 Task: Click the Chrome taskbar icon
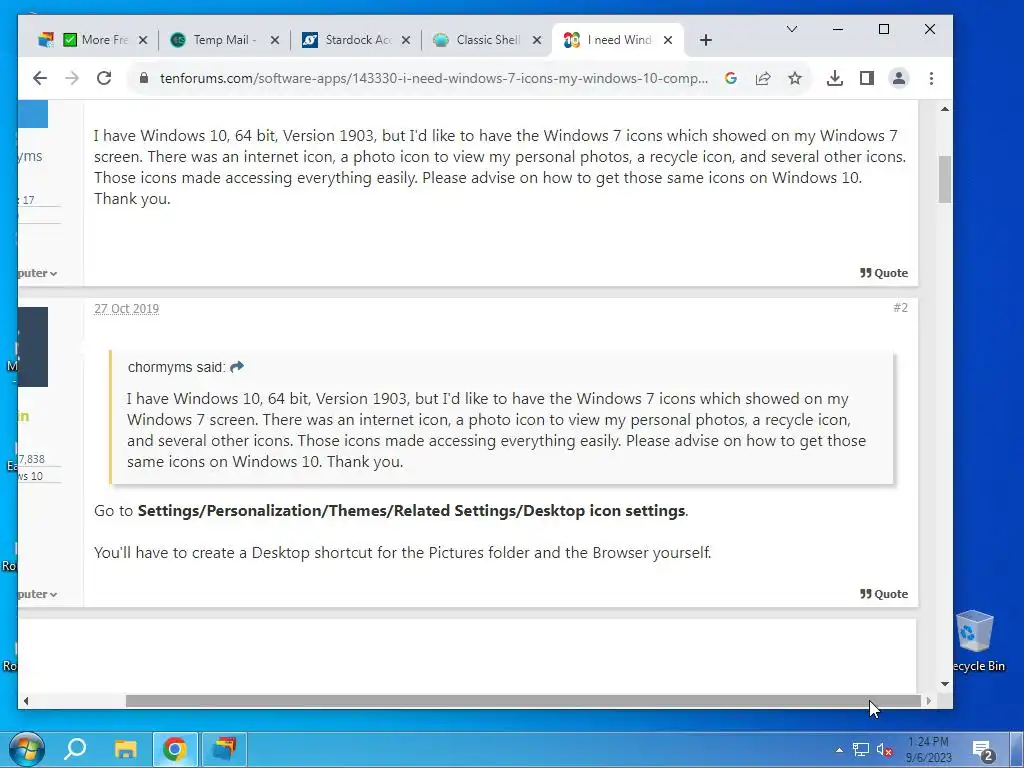tap(174, 748)
